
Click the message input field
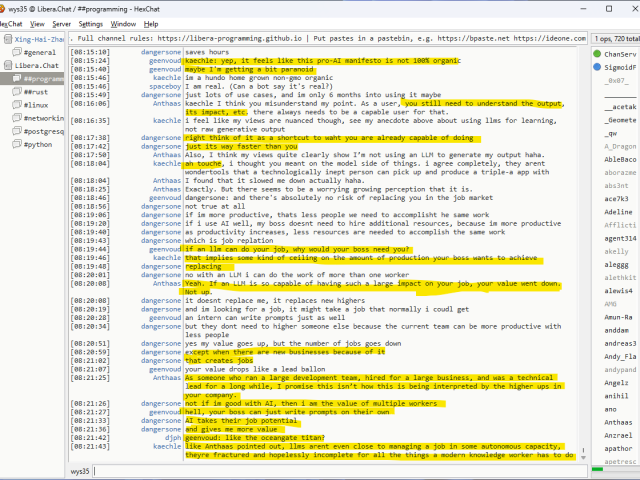340,470
